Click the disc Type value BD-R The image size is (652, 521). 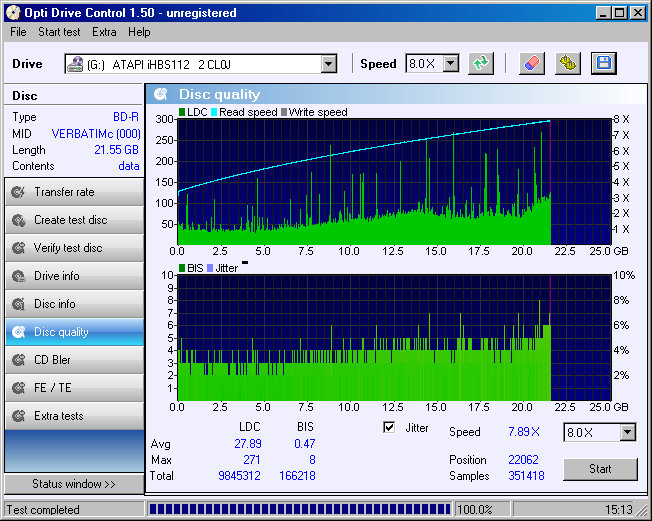(x=126, y=117)
